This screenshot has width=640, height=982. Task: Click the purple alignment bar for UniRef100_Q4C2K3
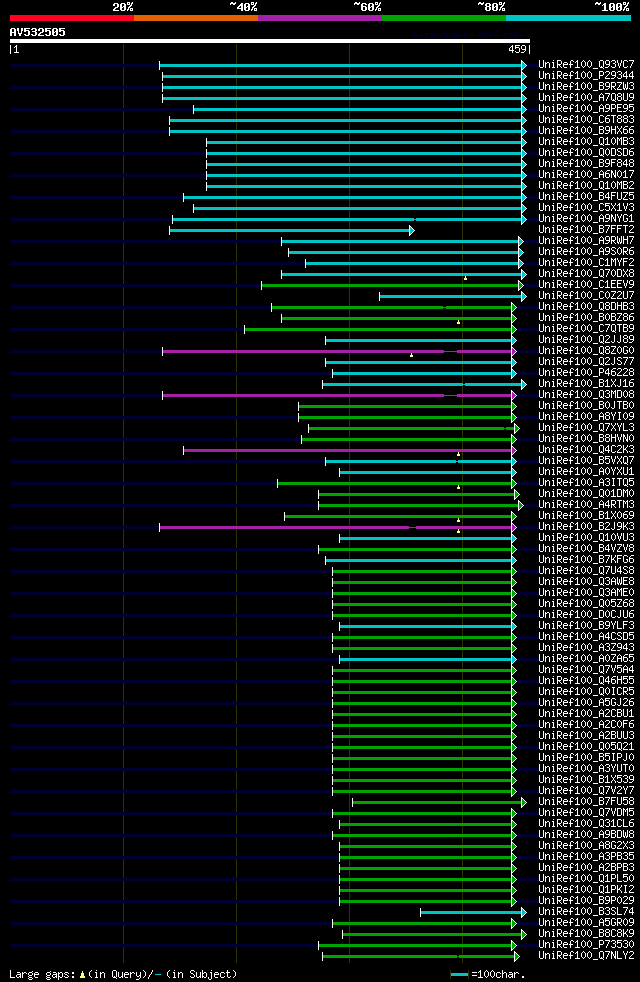coord(349,450)
